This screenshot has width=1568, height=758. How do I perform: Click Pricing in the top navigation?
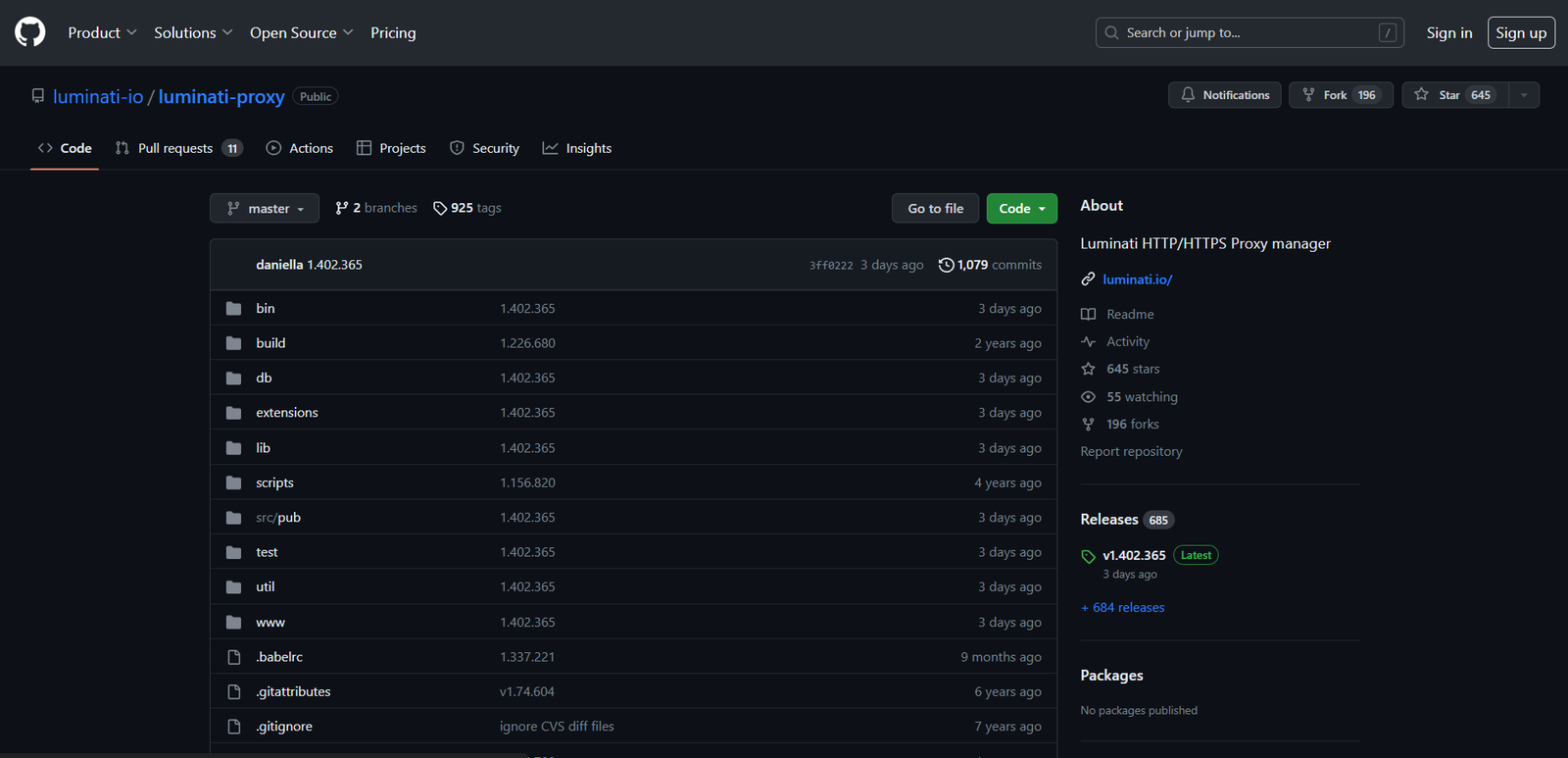pos(393,32)
